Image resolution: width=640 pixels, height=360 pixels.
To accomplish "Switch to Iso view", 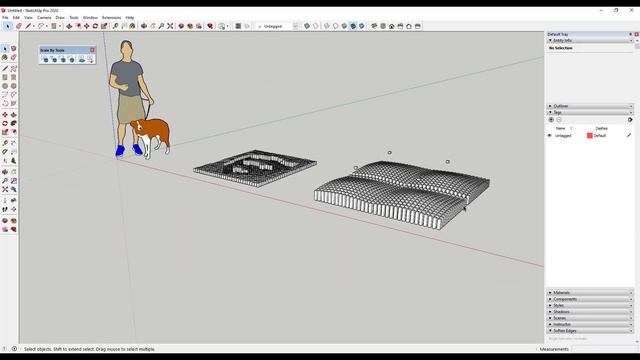I will click(374, 26).
